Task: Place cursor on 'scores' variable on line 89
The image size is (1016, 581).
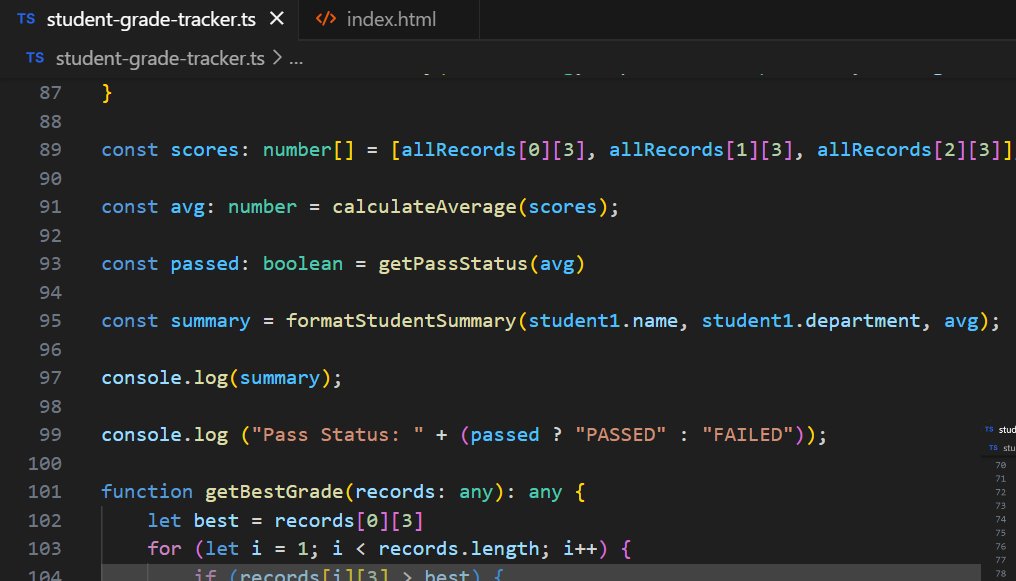Action: pyautogui.click(x=205, y=150)
